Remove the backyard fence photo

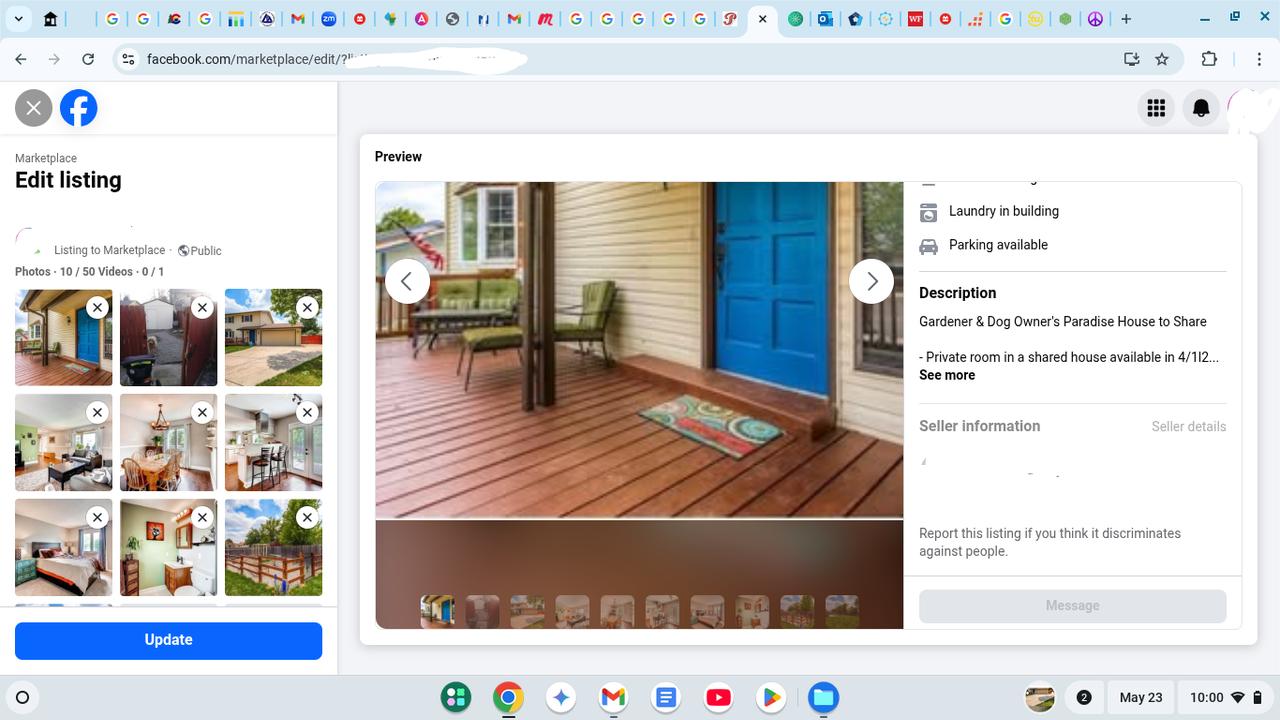click(307, 517)
